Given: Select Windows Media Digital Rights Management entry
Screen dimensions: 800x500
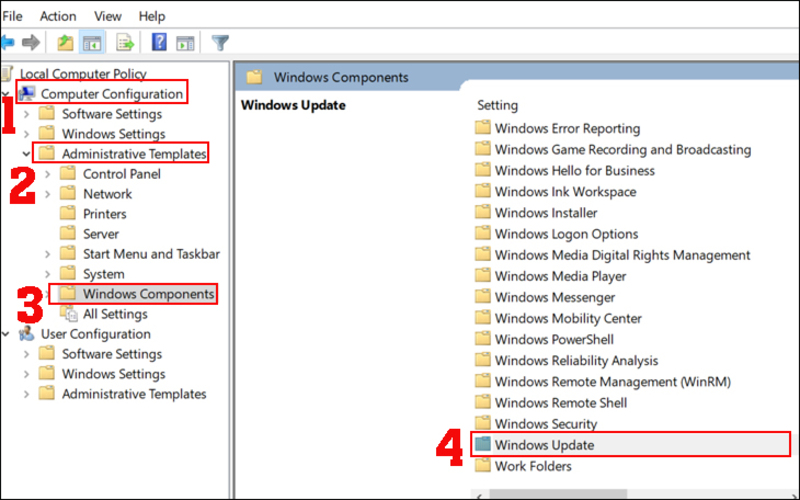Looking at the screenshot, I should click(x=622, y=255).
